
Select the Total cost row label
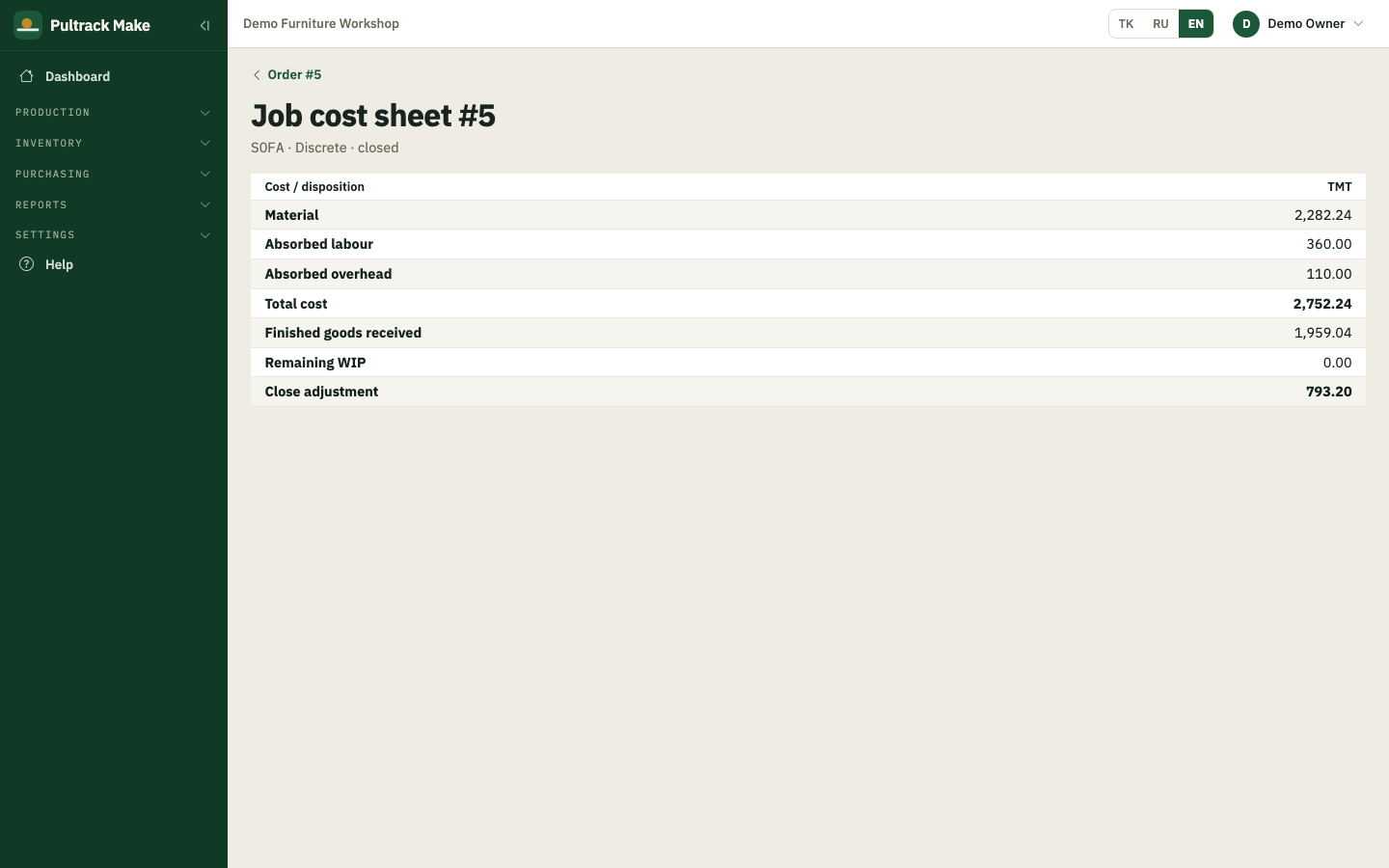pos(296,304)
